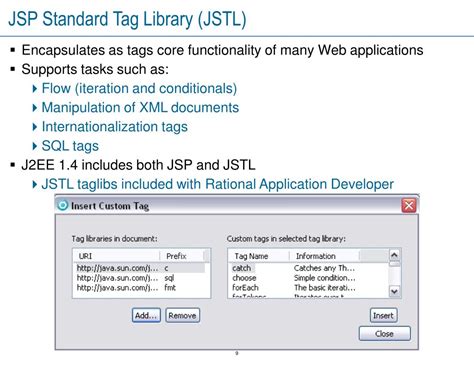This screenshot has height=366, width=474.
Task: Click the Remove button
Action: [x=182, y=315]
